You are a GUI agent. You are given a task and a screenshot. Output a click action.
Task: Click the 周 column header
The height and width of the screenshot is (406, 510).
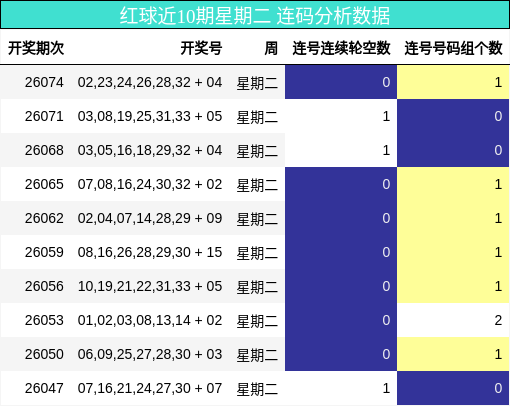271,48
